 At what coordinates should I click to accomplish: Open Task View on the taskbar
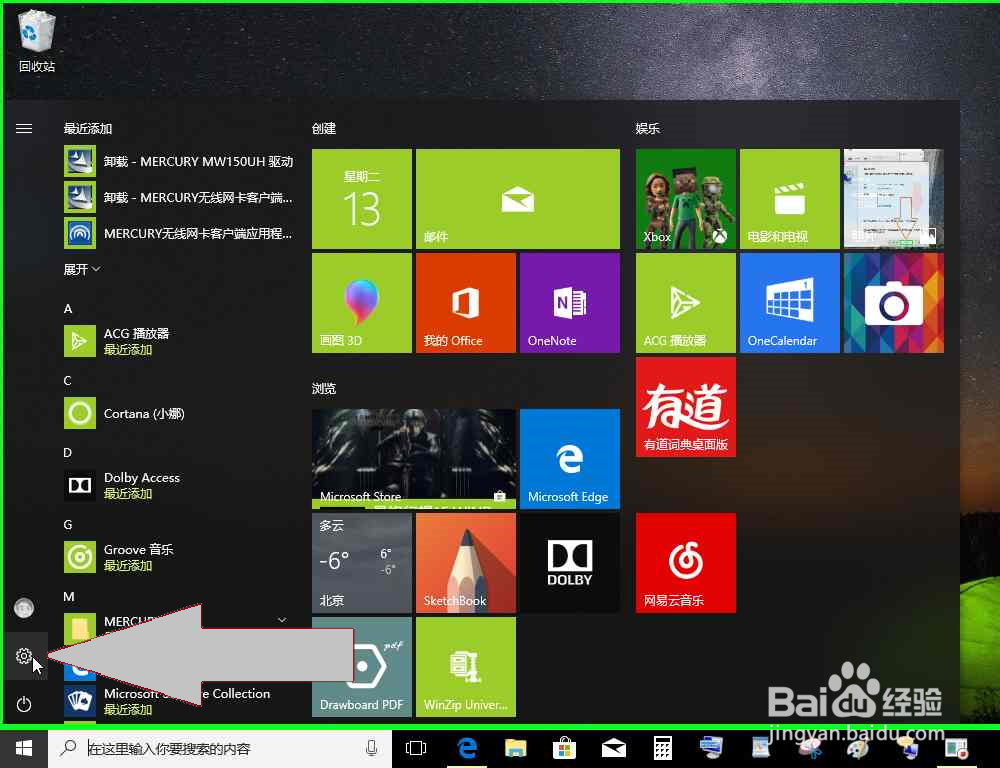pyautogui.click(x=416, y=748)
